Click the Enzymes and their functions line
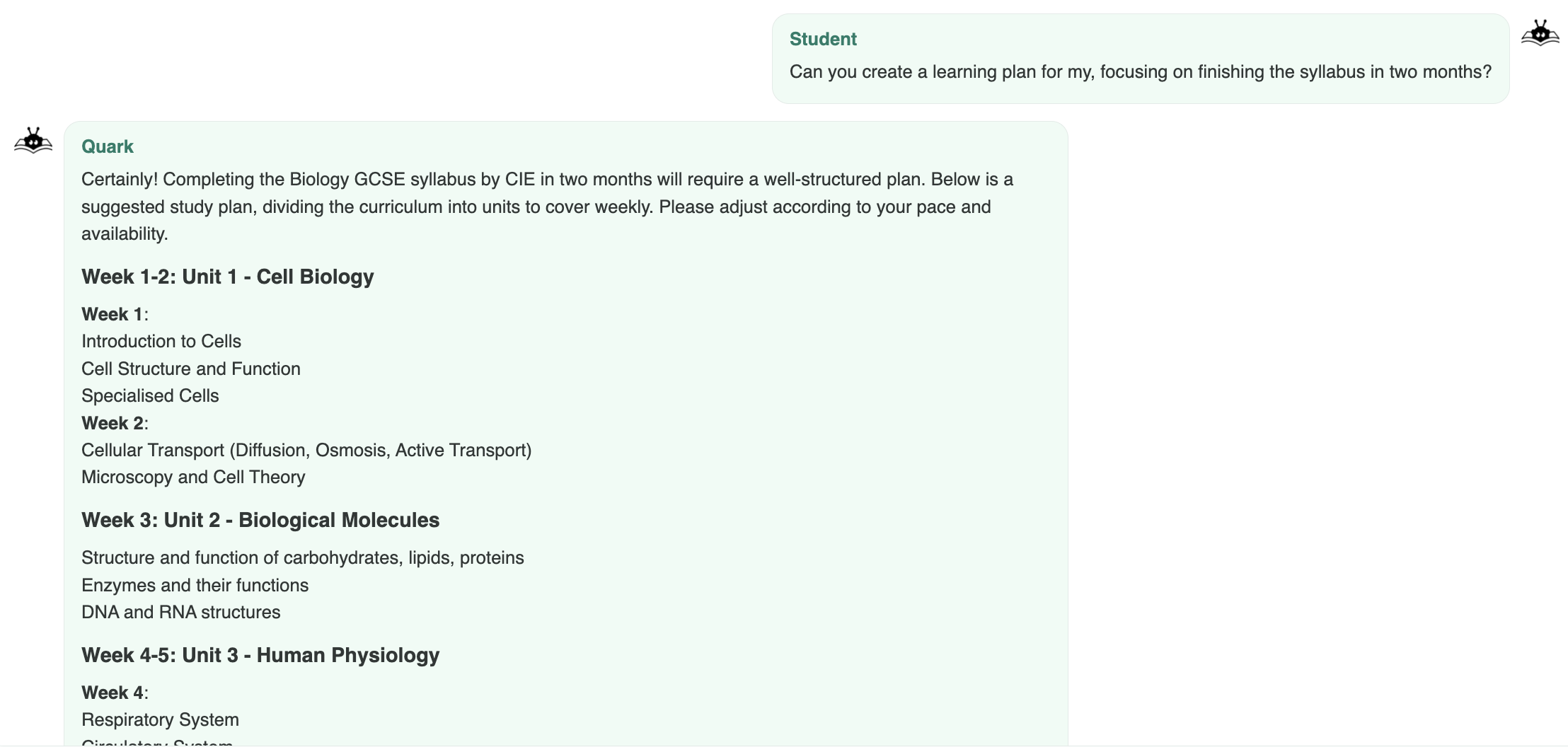This screenshot has width=1568, height=747. (195, 586)
